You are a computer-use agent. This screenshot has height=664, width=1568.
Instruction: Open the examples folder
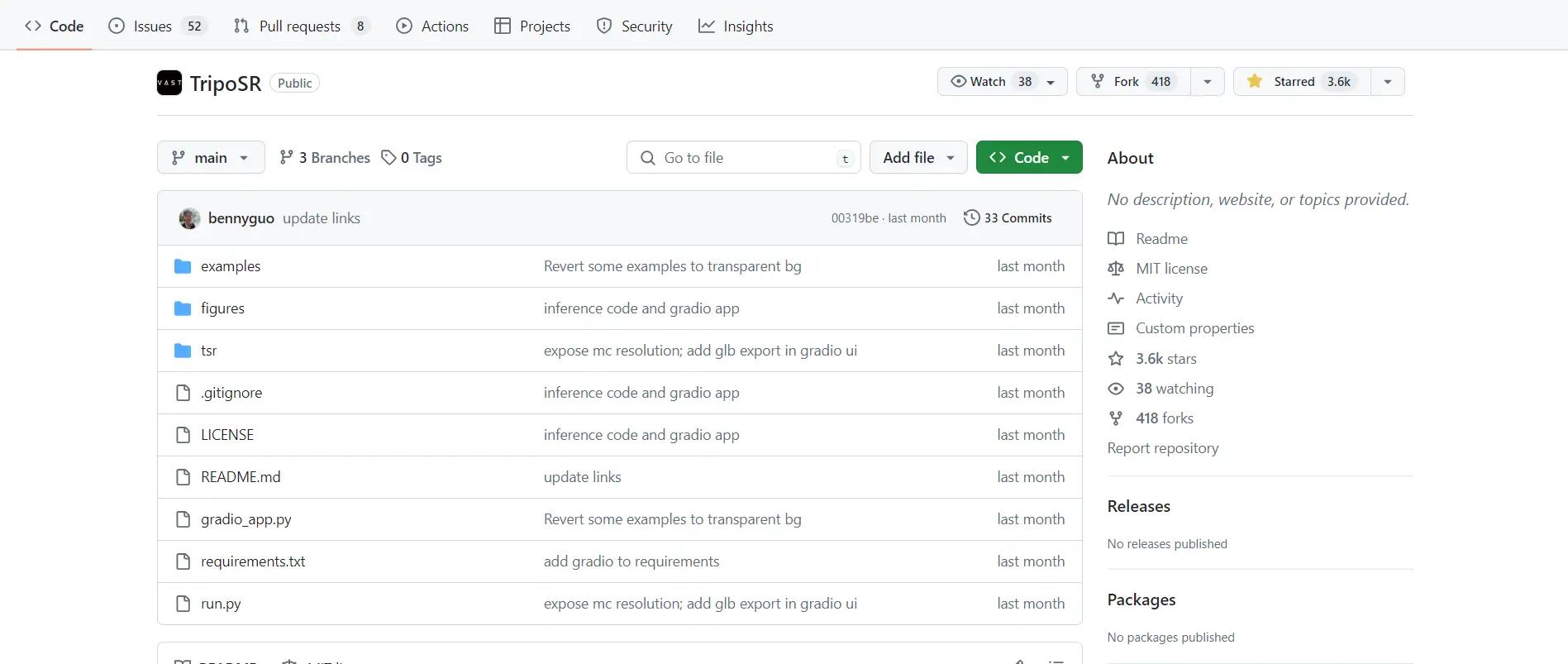[x=231, y=266]
